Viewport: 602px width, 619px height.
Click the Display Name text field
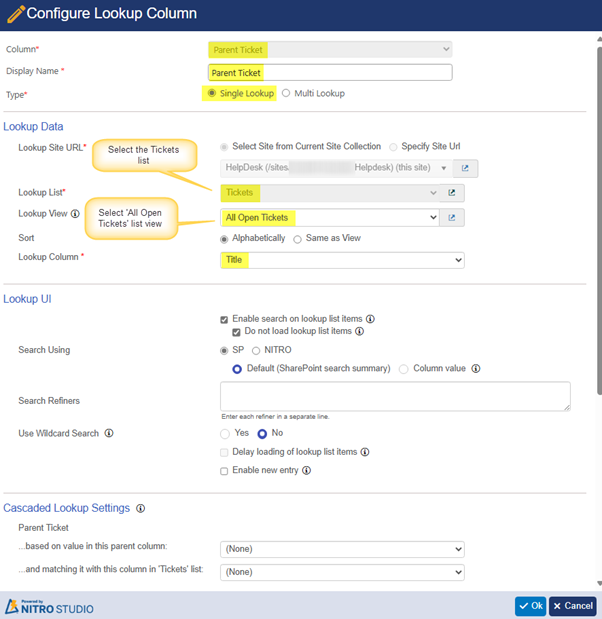(x=330, y=72)
